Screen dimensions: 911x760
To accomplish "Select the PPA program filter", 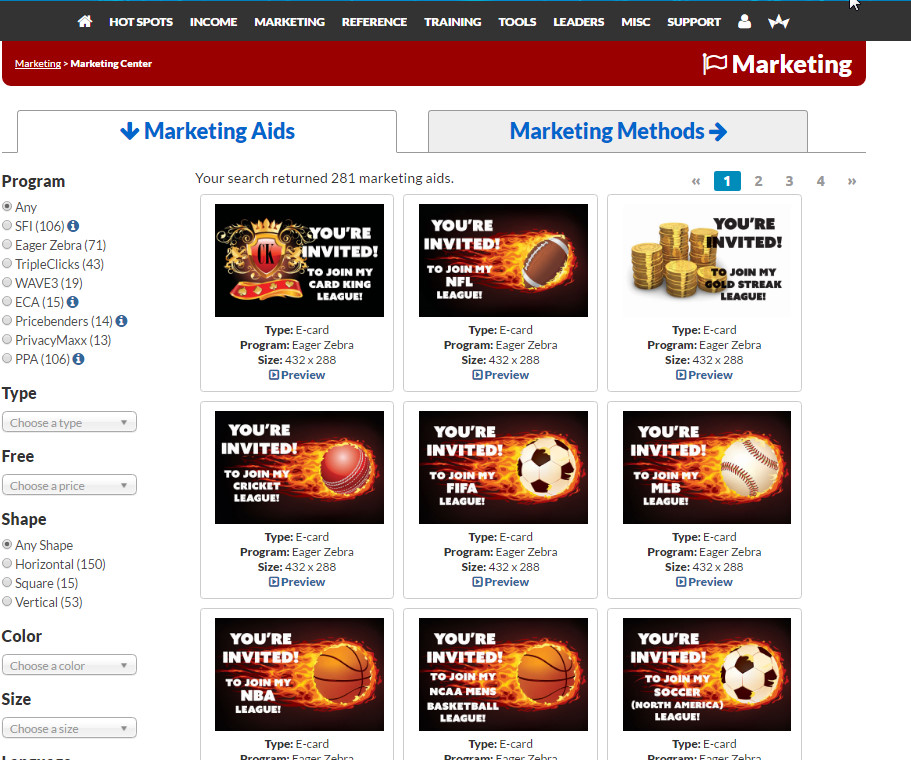I will (7, 359).
